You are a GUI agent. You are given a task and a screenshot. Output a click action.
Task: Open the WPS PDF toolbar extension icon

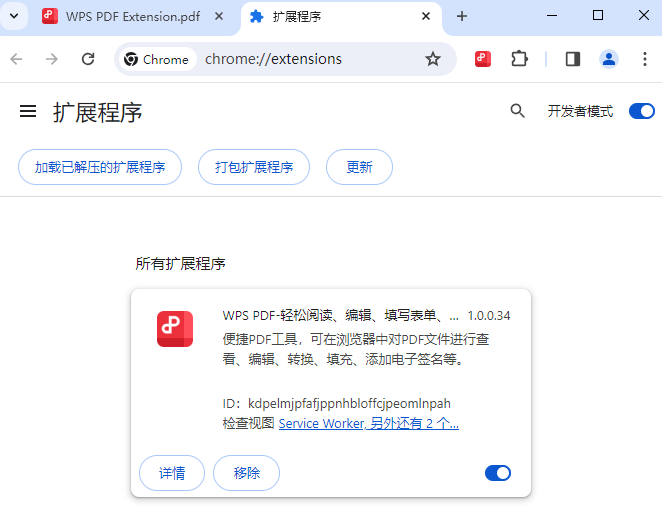pyautogui.click(x=483, y=59)
